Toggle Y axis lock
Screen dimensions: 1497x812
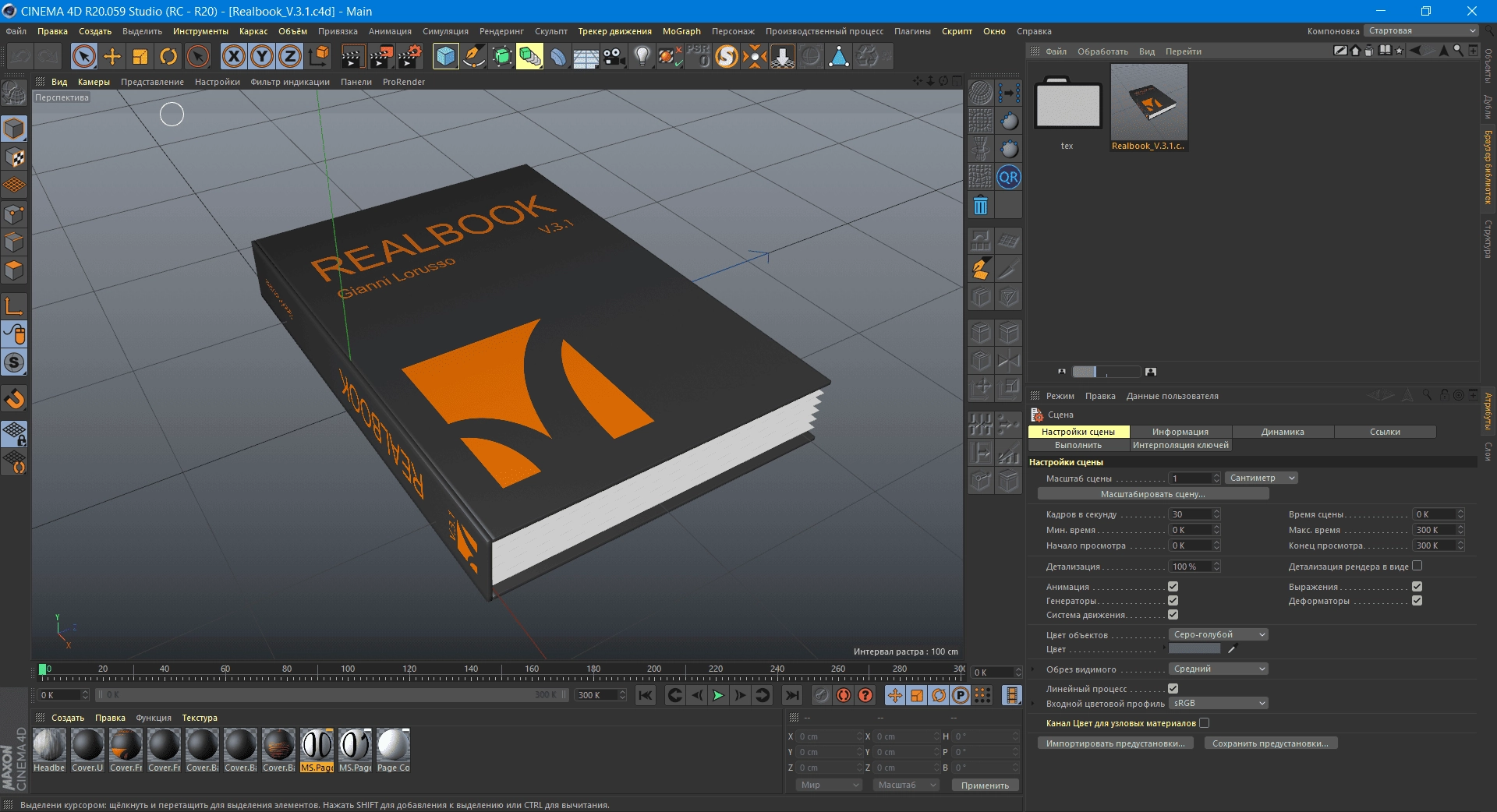262,56
